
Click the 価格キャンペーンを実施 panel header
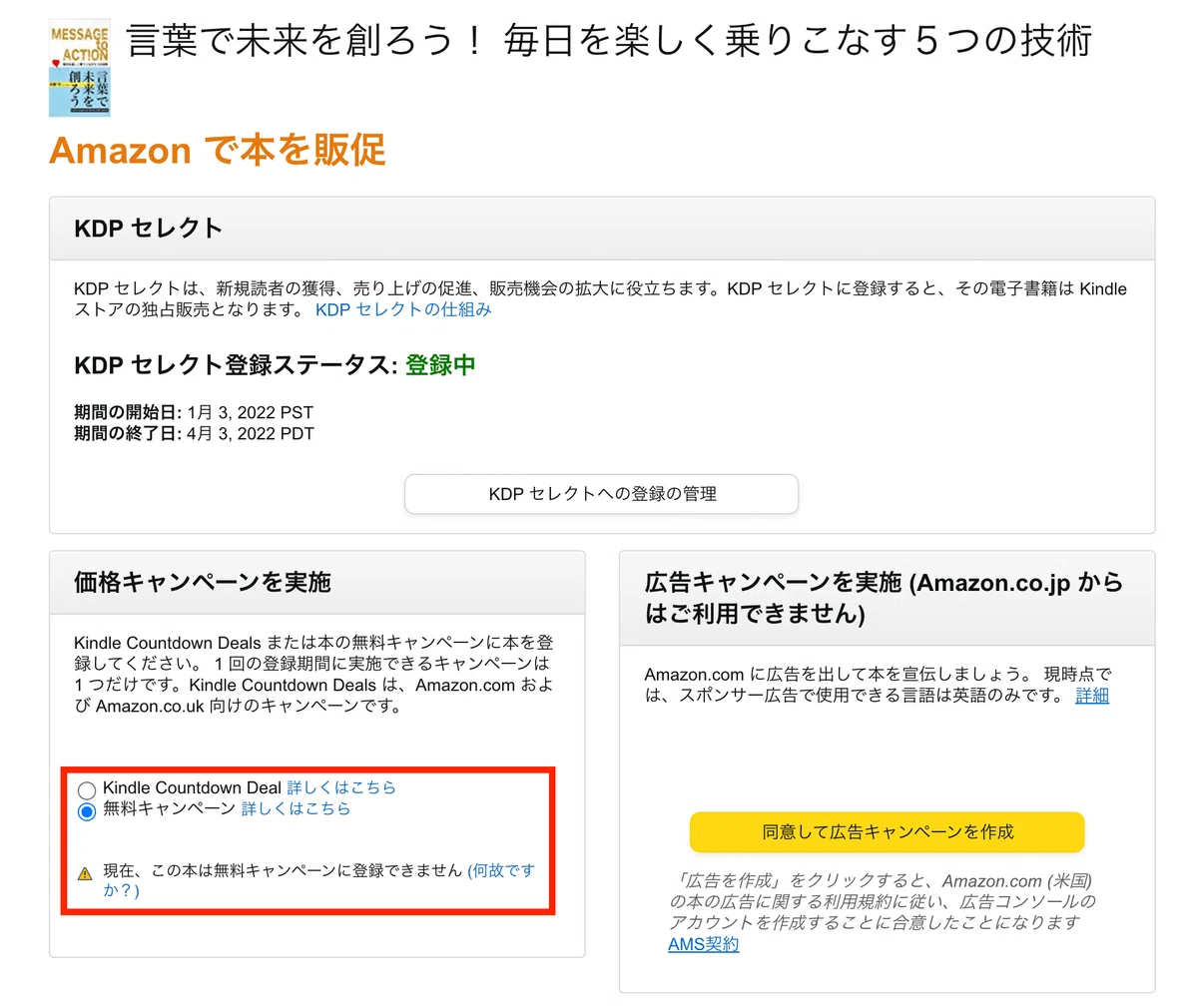[317, 582]
